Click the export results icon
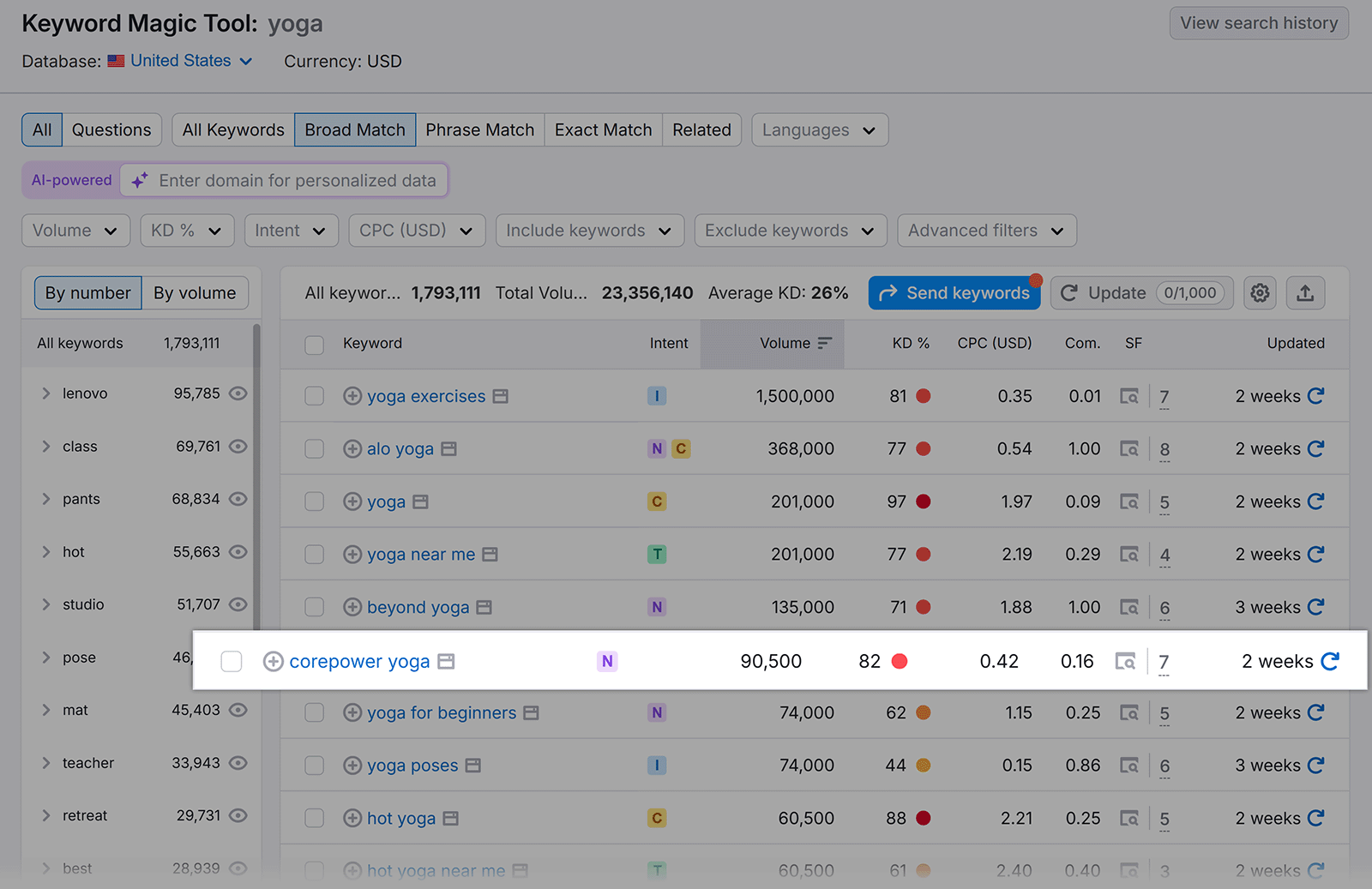The image size is (1372, 889). pos(1305,292)
